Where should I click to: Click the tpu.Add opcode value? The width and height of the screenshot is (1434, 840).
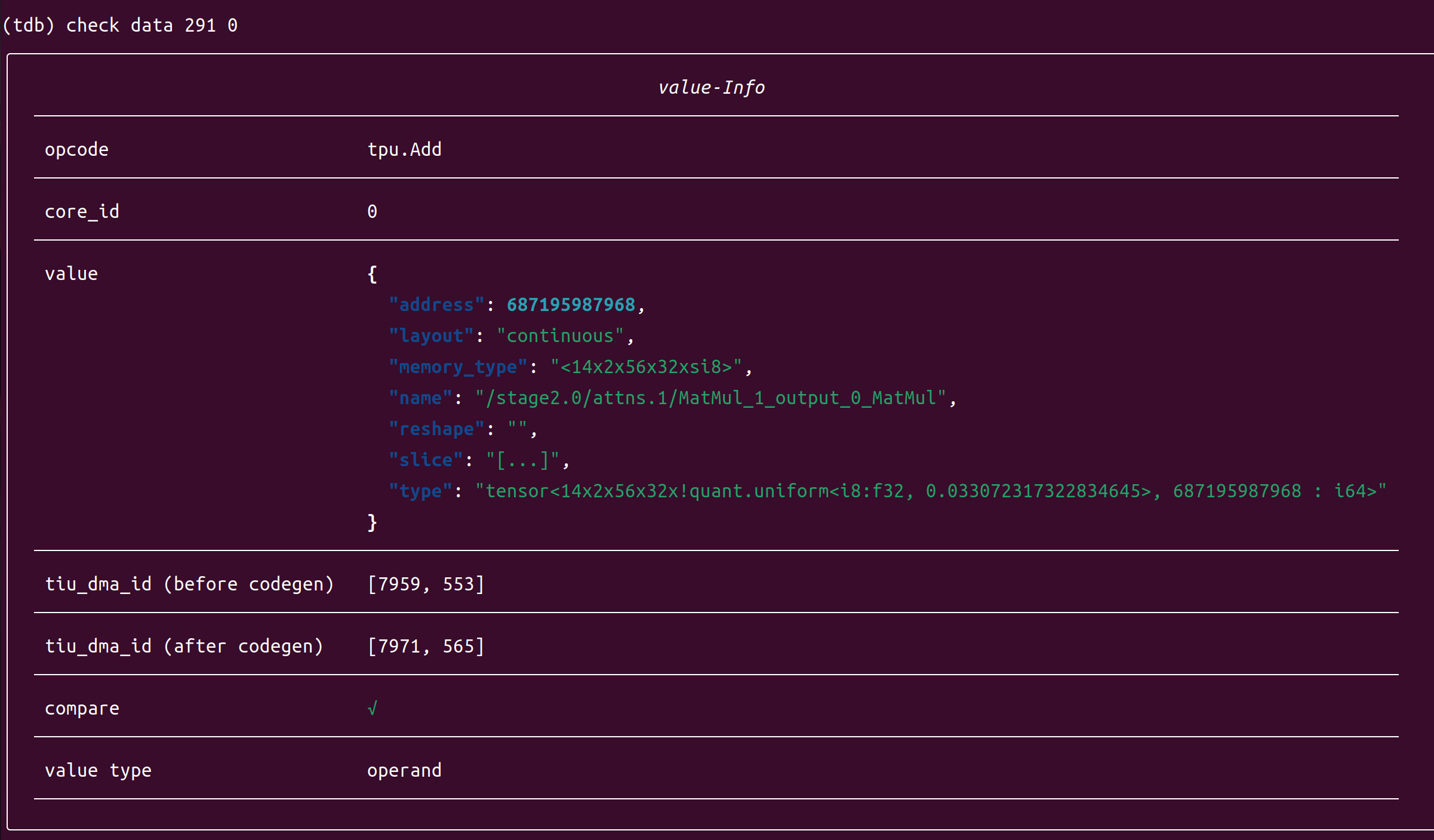404,149
